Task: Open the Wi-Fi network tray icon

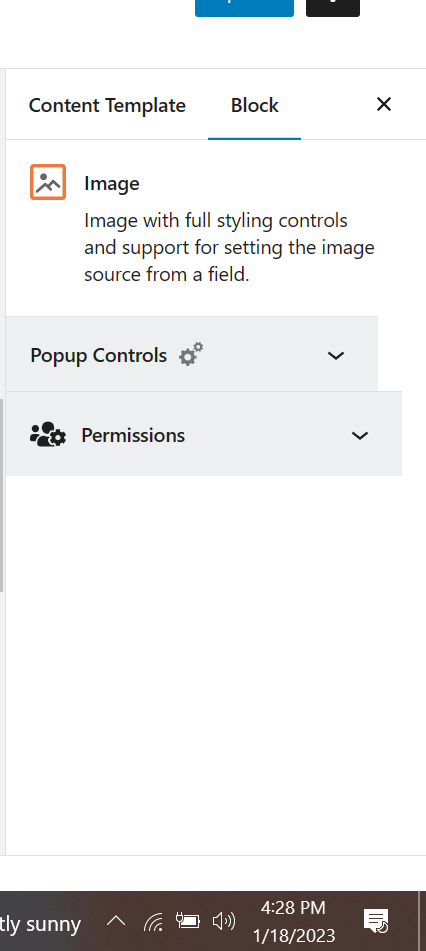Action: click(x=154, y=922)
